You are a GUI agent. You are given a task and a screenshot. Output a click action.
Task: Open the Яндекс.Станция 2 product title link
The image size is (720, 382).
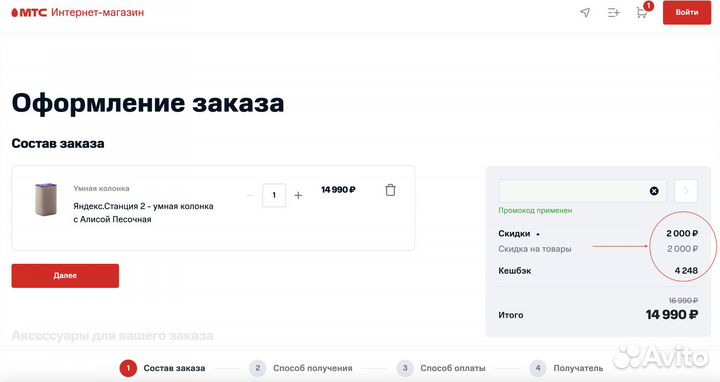(x=143, y=213)
